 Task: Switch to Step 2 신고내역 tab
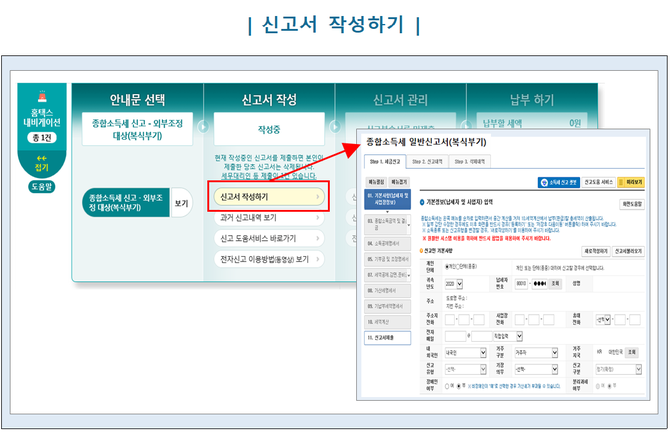click(429, 160)
